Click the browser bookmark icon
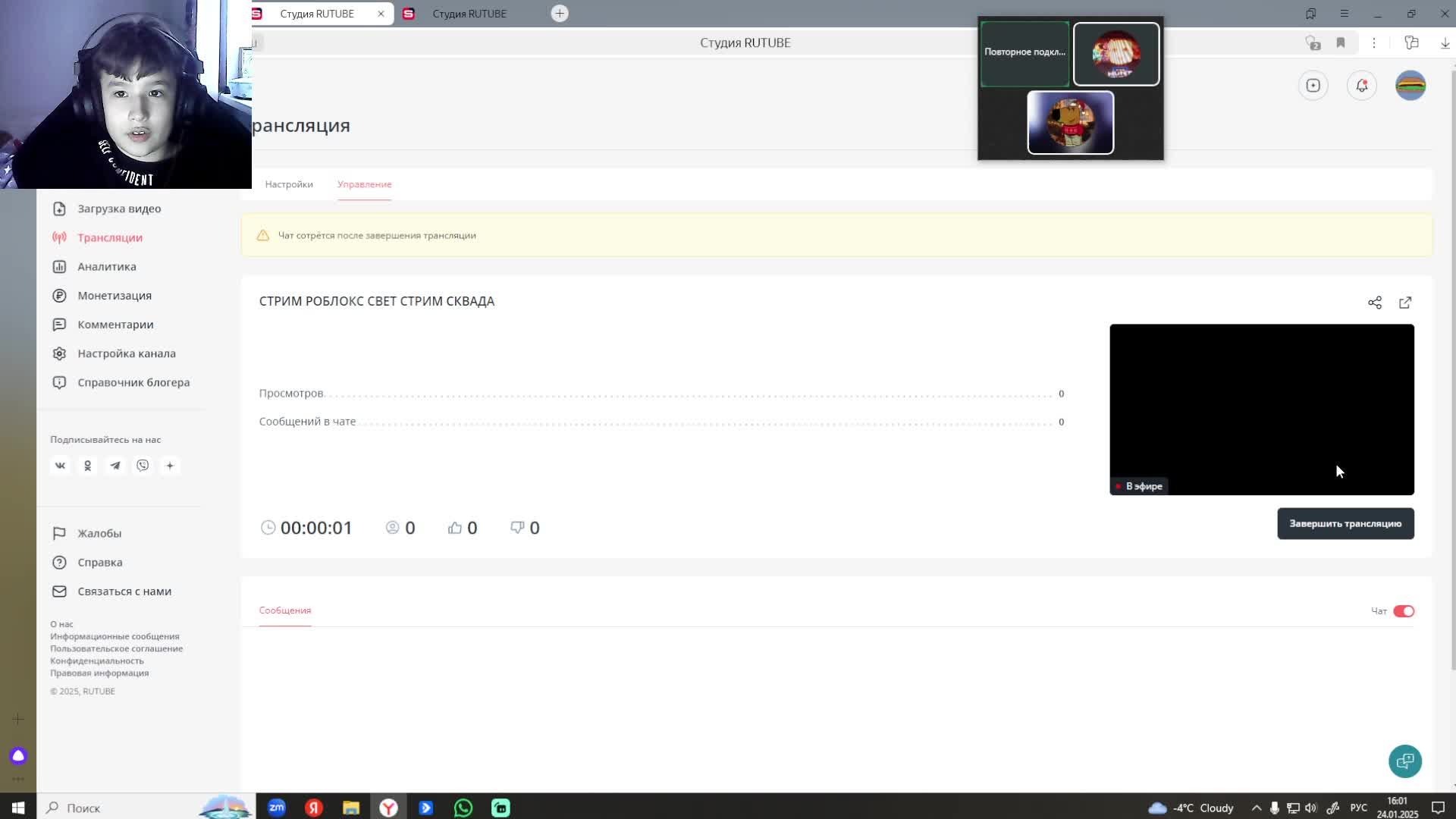Viewport: 1456px width, 819px height. [x=1341, y=43]
